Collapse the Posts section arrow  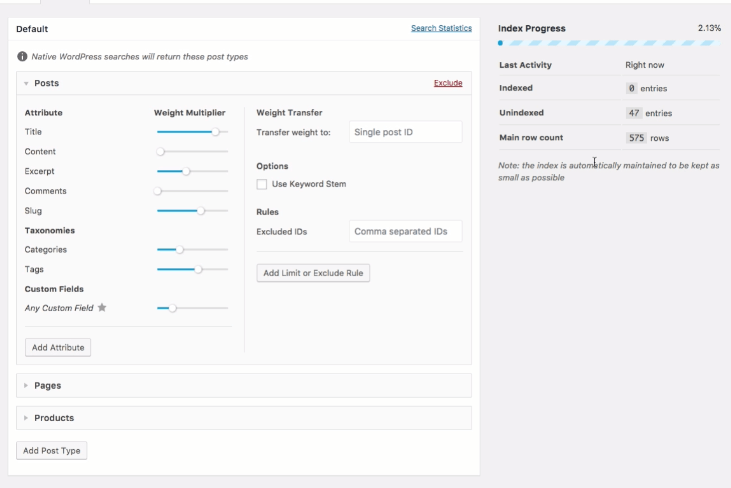tap(26, 83)
